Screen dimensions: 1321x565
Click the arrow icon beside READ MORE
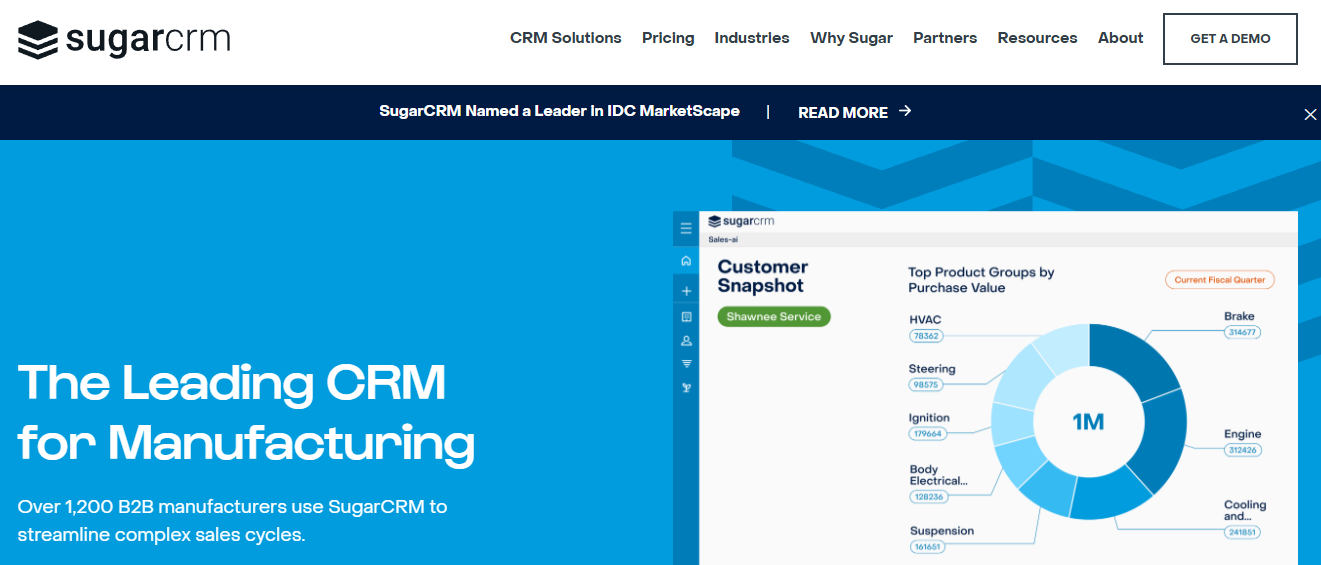[x=905, y=111]
